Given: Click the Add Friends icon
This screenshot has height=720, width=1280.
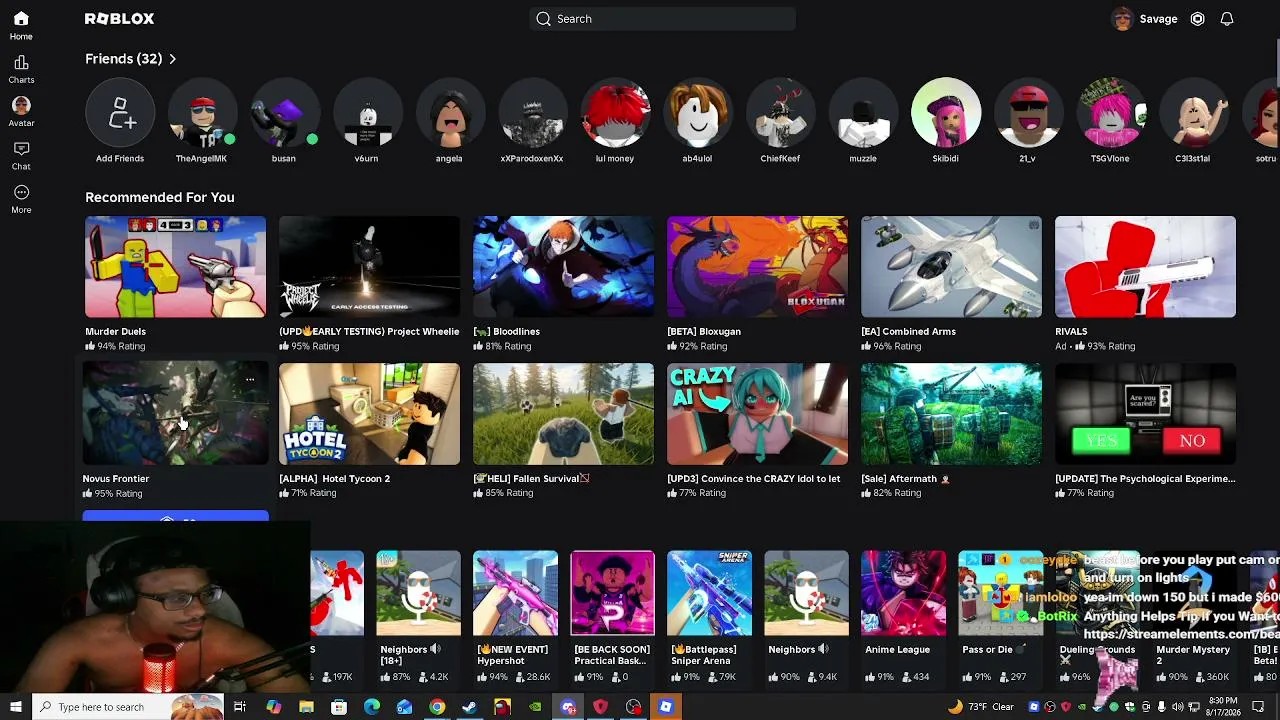Looking at the screenshot, I should [120, 112].
